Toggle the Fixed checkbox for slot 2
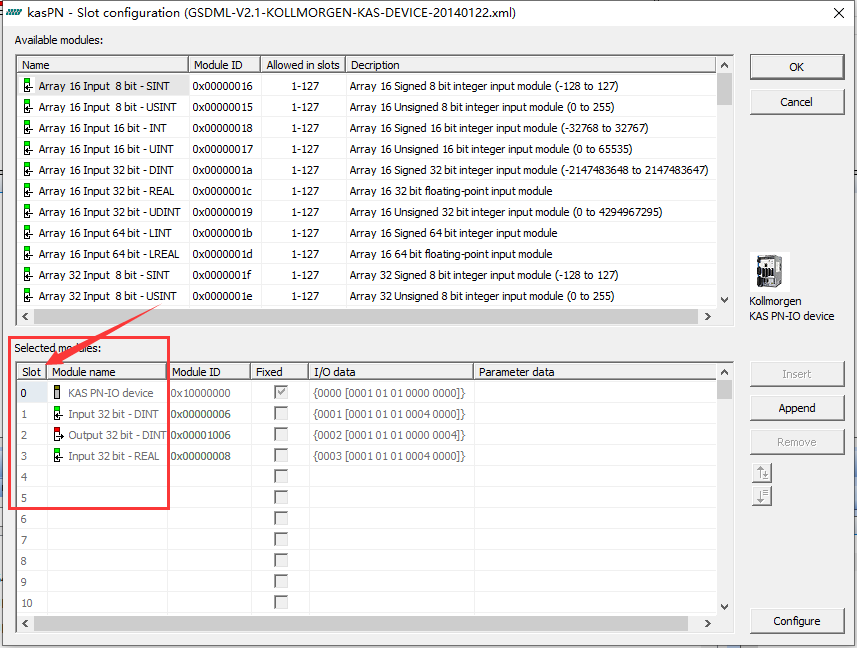 (x=281, y=435)
